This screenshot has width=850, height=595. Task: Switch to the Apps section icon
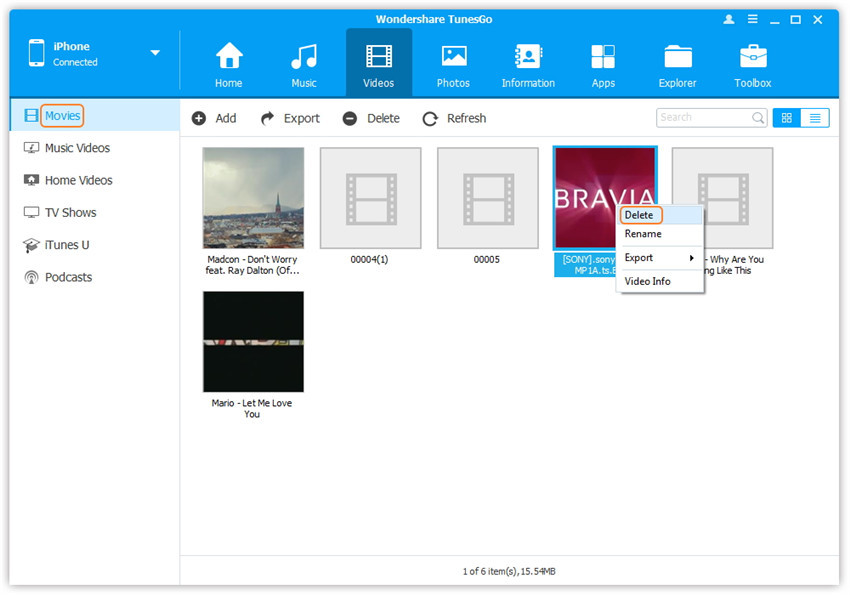[x=603, y=57]
